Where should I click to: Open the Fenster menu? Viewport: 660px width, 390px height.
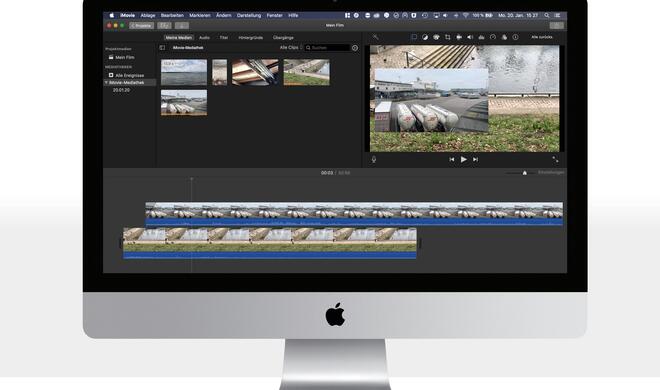coord(274,15)
